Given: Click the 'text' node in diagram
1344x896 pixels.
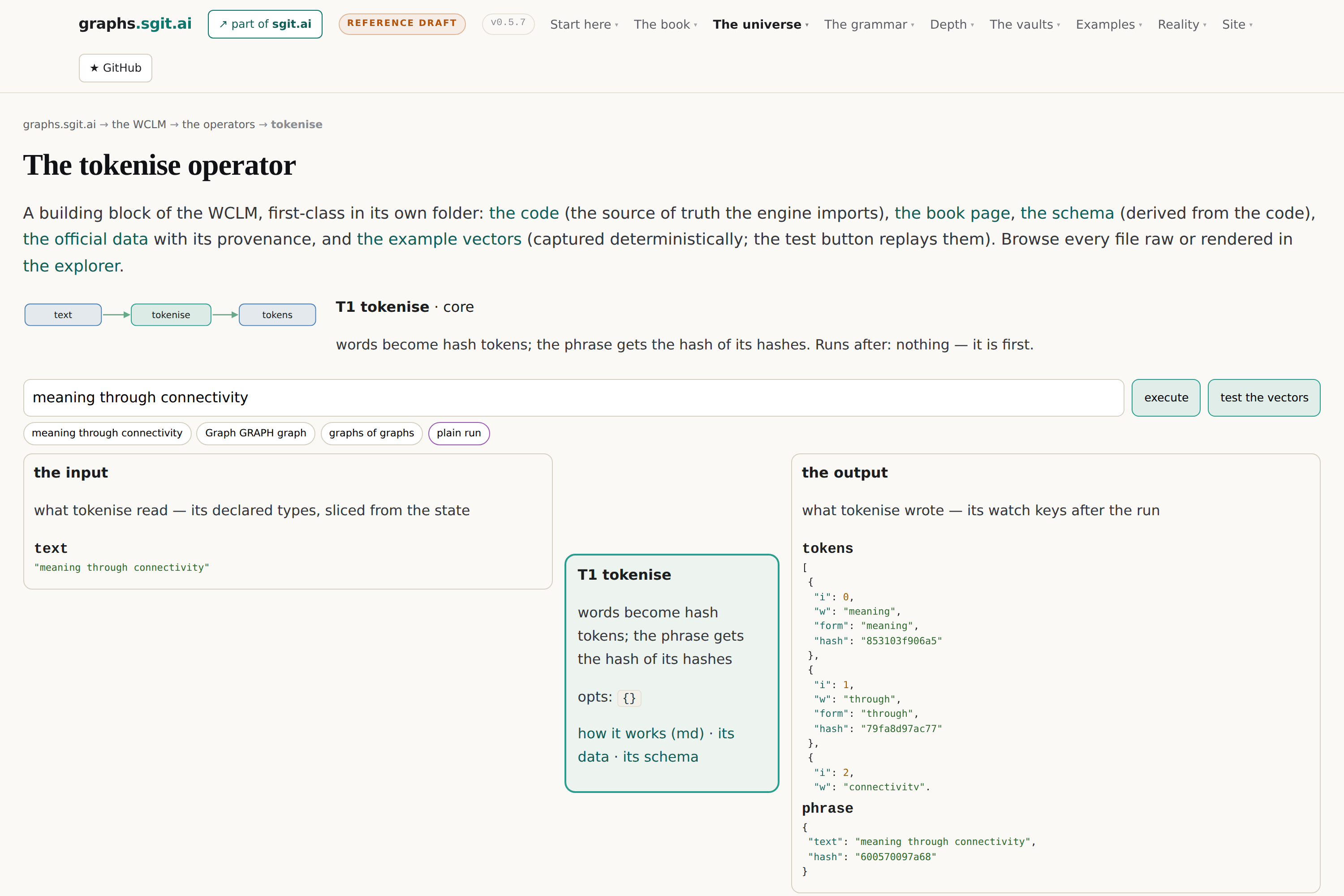Looking at the screenshot, I should point(63,315).
